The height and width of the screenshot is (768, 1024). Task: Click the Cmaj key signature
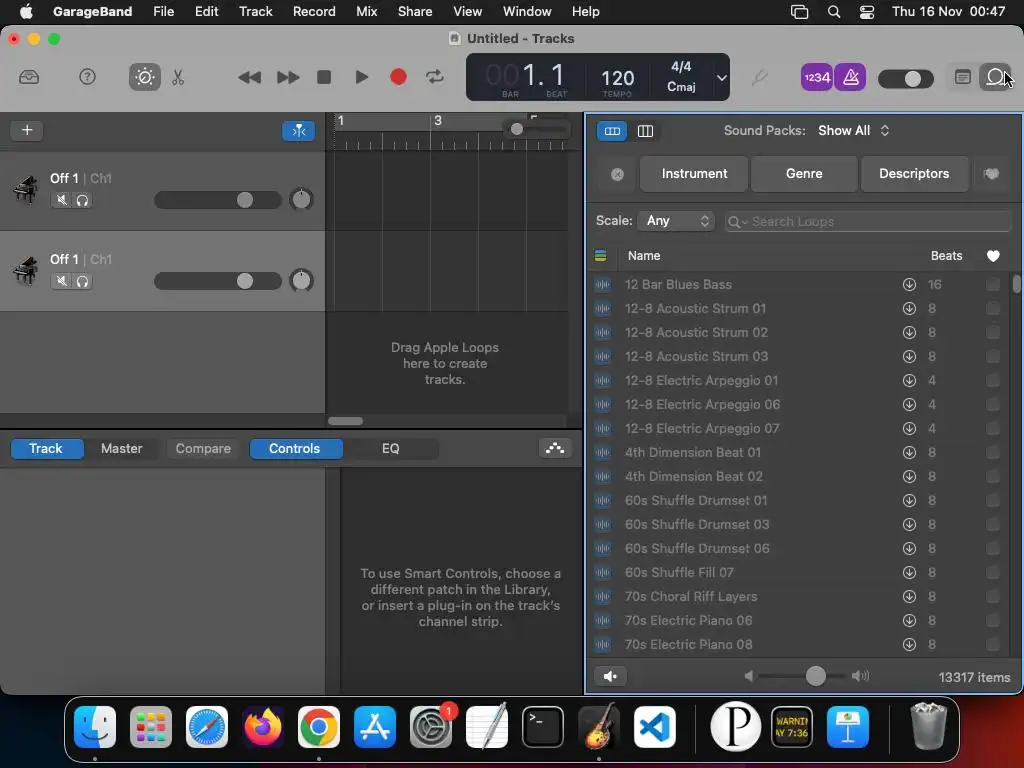pos(681,87)
